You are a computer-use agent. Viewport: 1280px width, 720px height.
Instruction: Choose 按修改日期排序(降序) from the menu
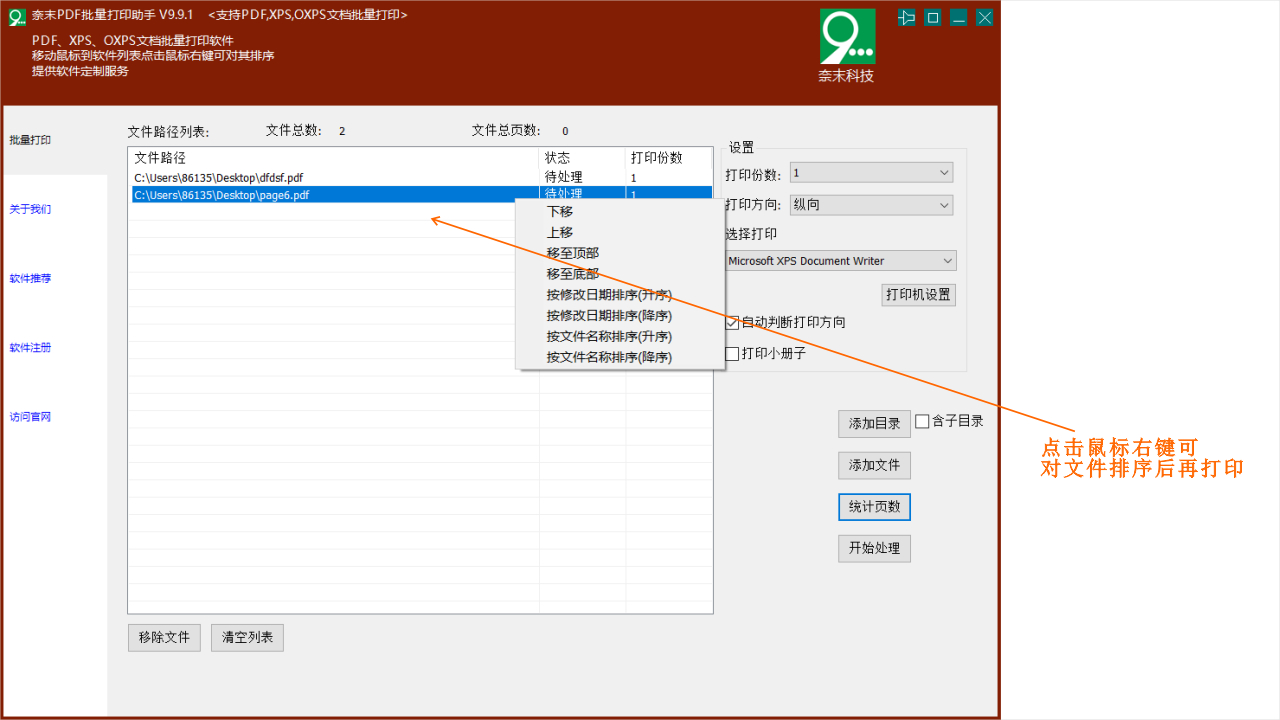pos(610,315)
